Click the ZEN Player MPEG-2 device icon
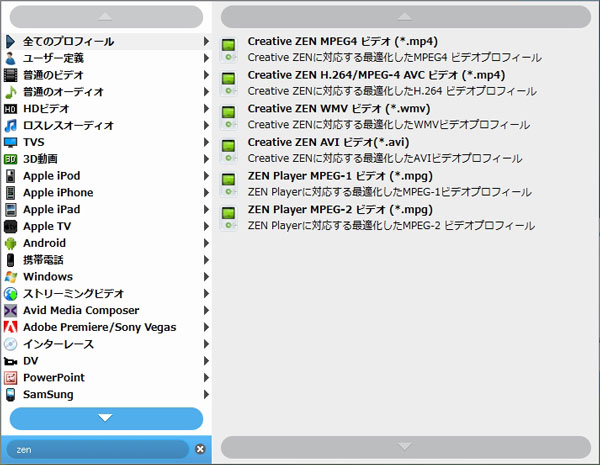Viewport: 600px width, 465px height. click(x=228, y=218)
